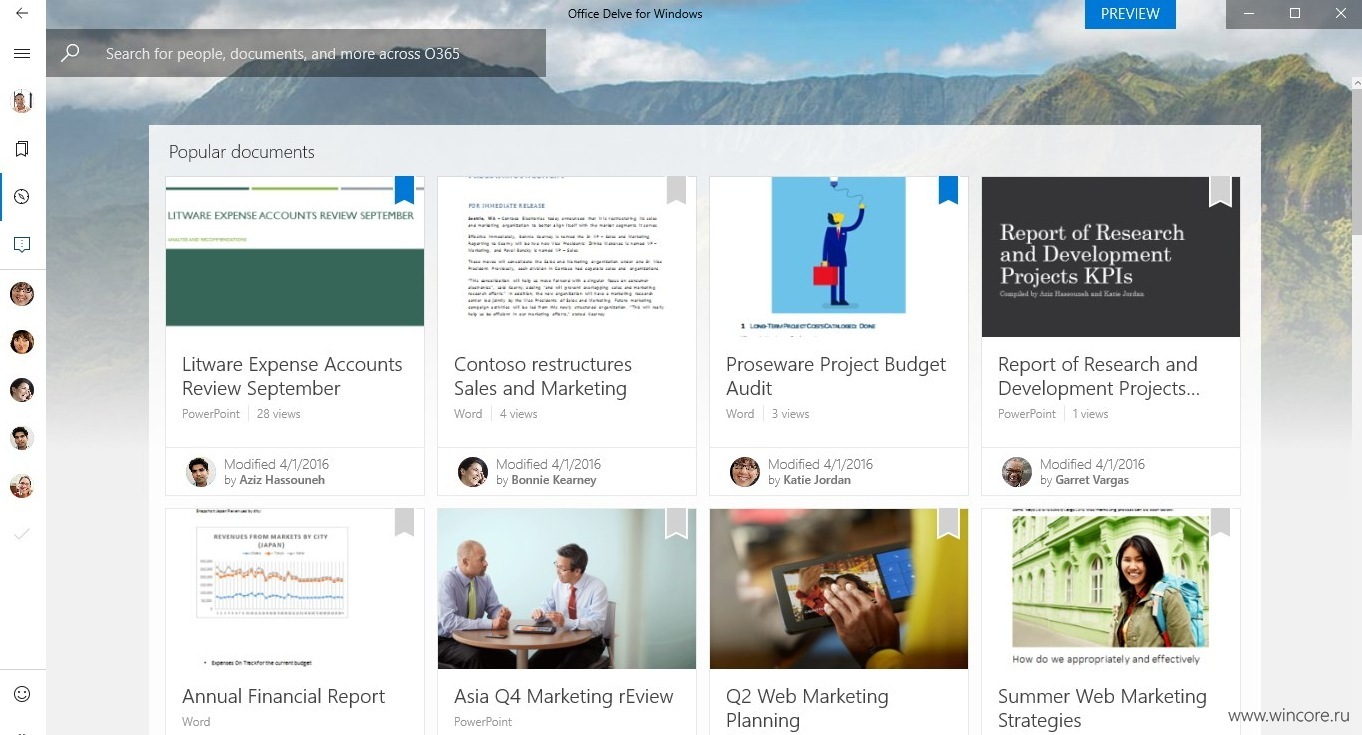The height and width of the screenshot is (735, 1362).
Task: Open Summer Web Marketing Strategies thumbnail
Action: click(1111, 589)
